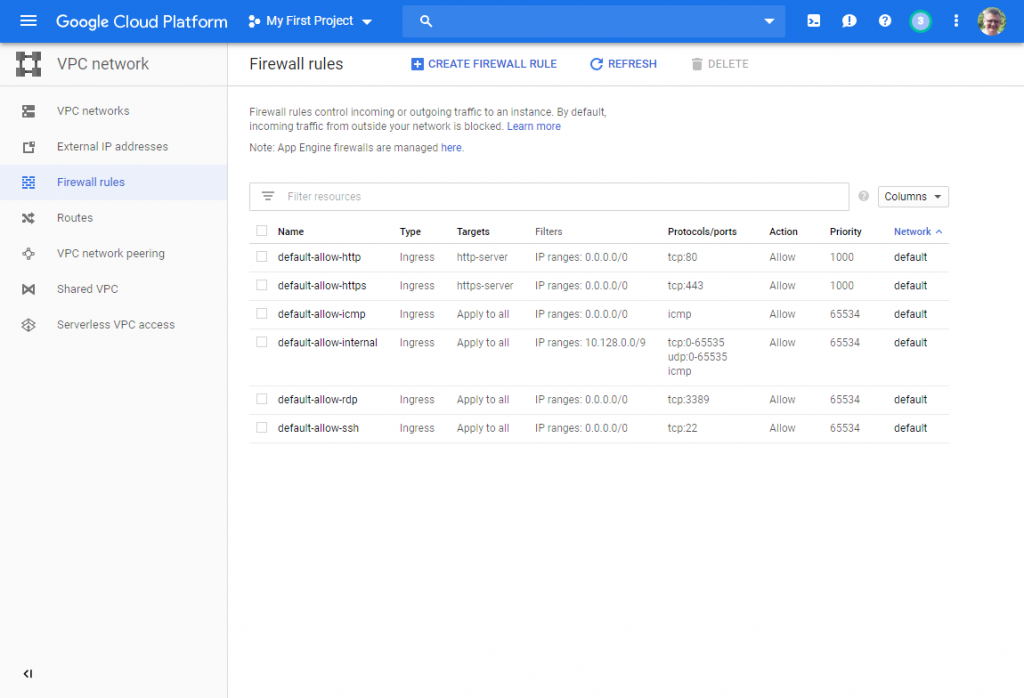Select all firewall rules checkbox
Viewport: 1024px width, 698px height.
click(262, 230)
